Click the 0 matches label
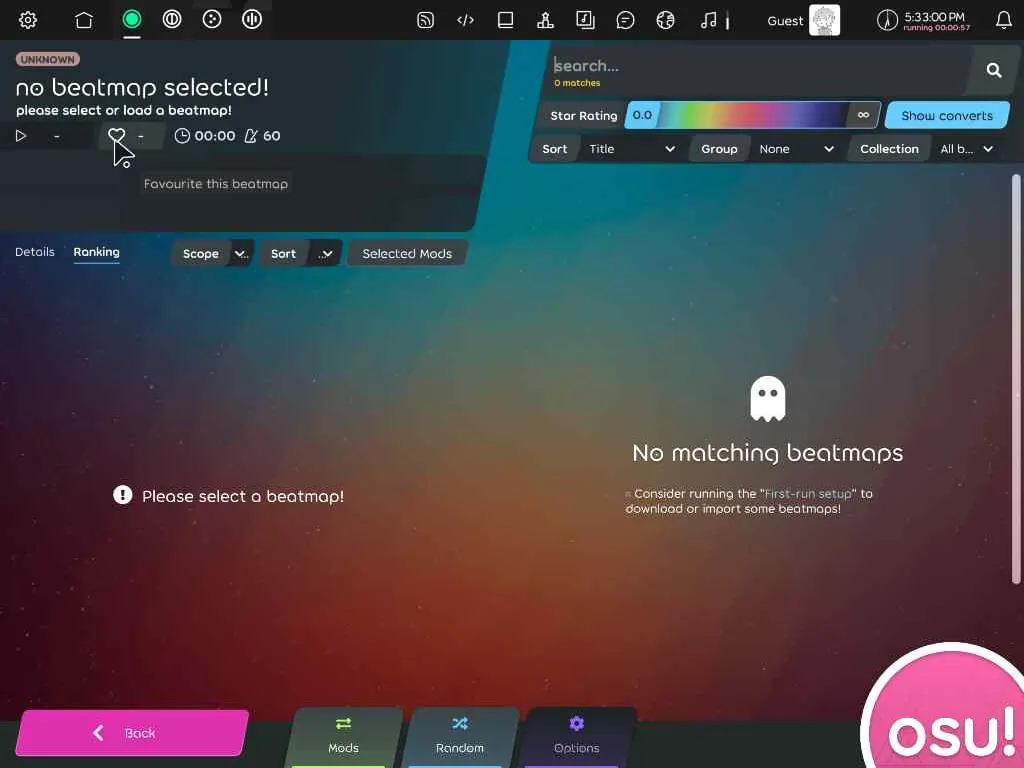The image size is (1024, 768). (577, 83)
